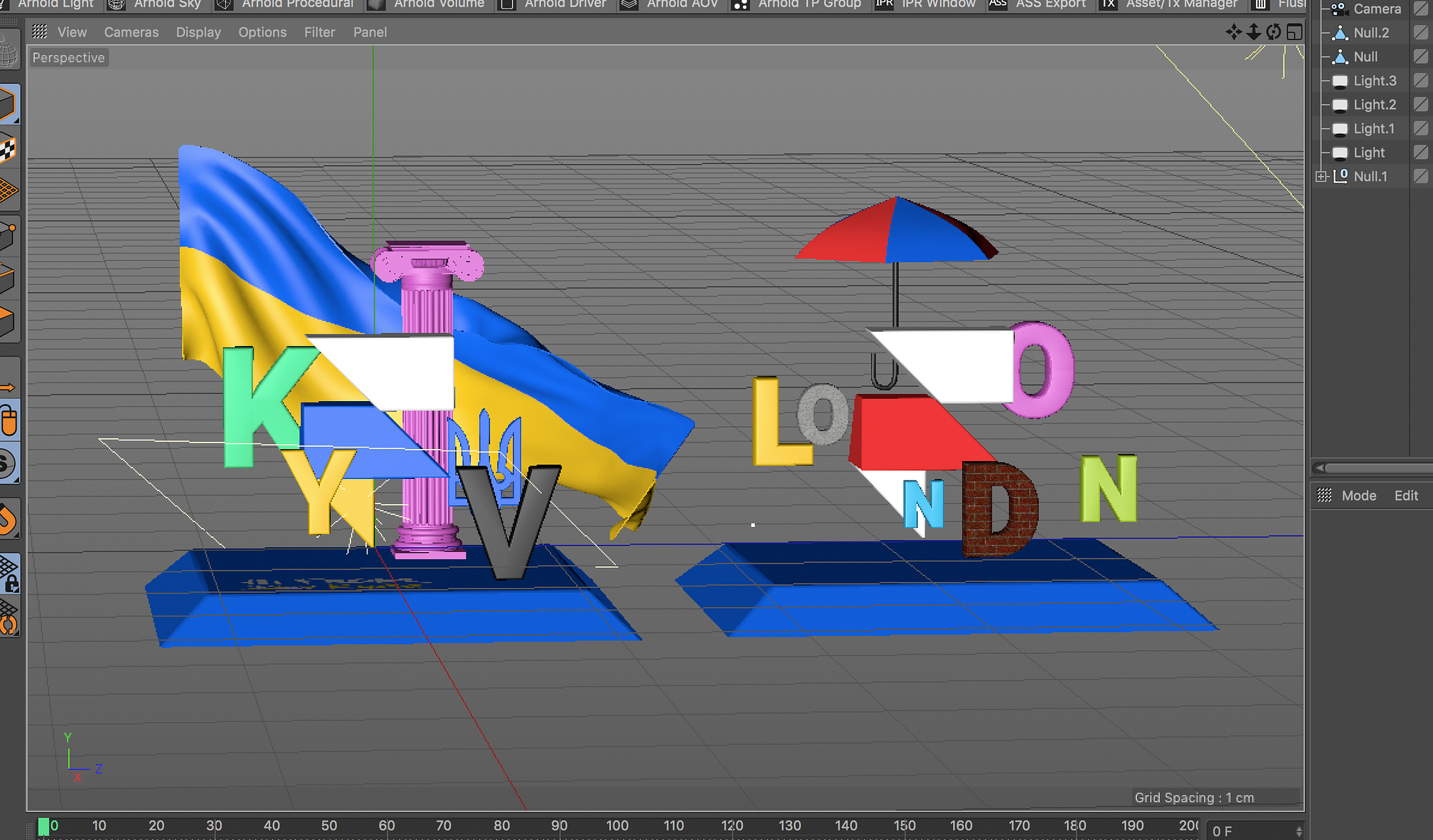Click the green timeline playhead marker
Viewport: 1433px width, 840px height.
pyautogui.click(x=44, y=826)
